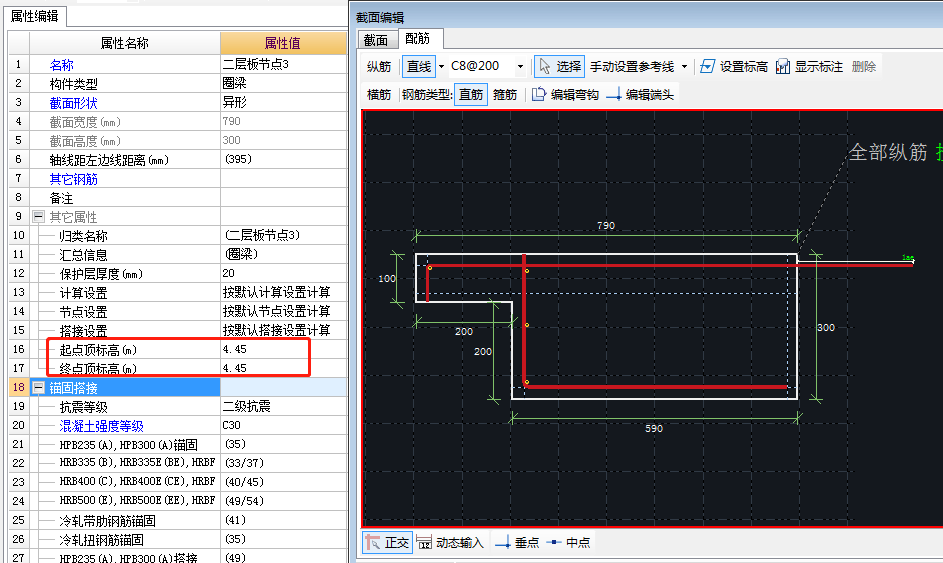Switch to the 配筋 tab
943x563 pixels.
[x=418, y=39]
